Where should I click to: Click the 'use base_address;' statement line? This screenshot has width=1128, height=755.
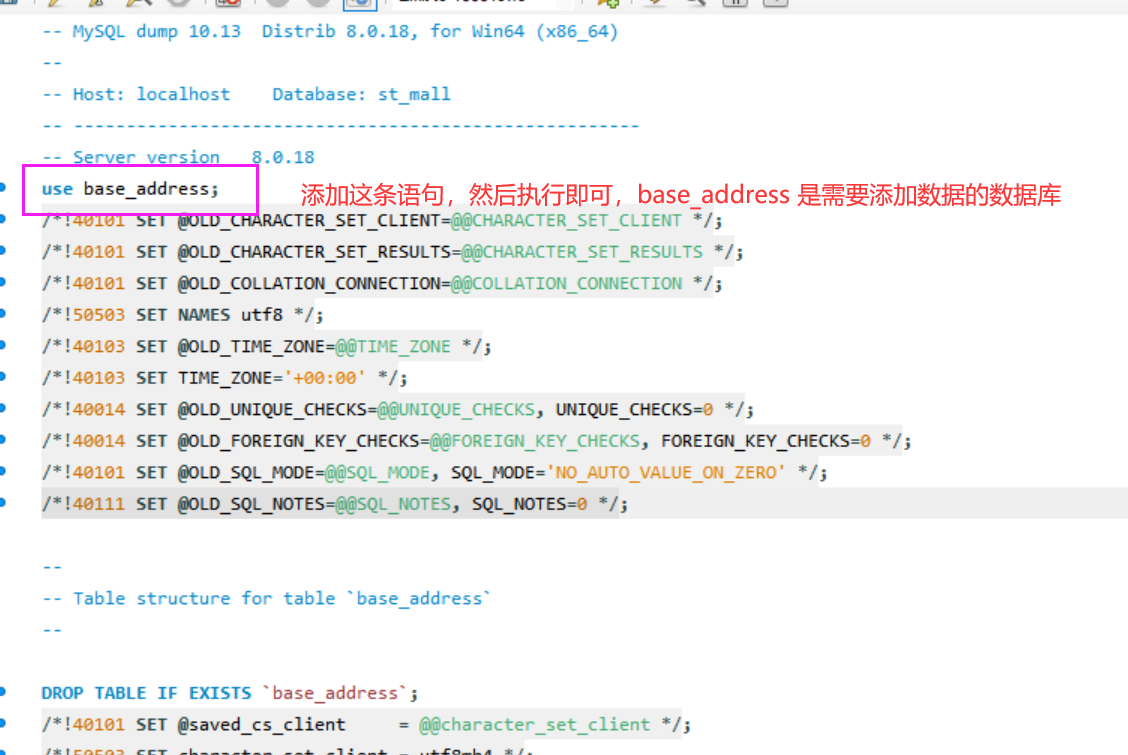[129, 189]
